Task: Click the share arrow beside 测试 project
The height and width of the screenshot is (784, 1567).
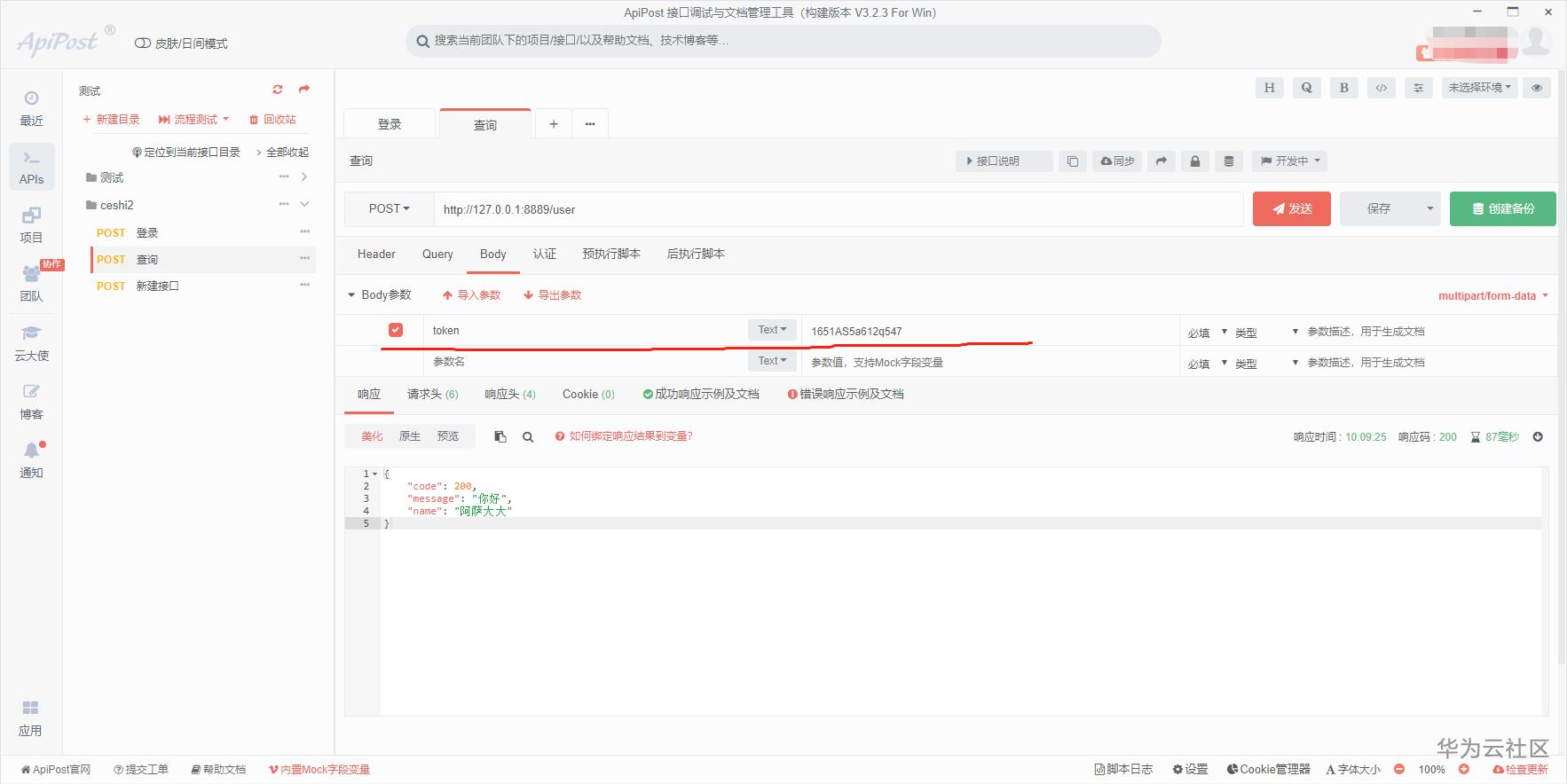Action: [304, 90]
